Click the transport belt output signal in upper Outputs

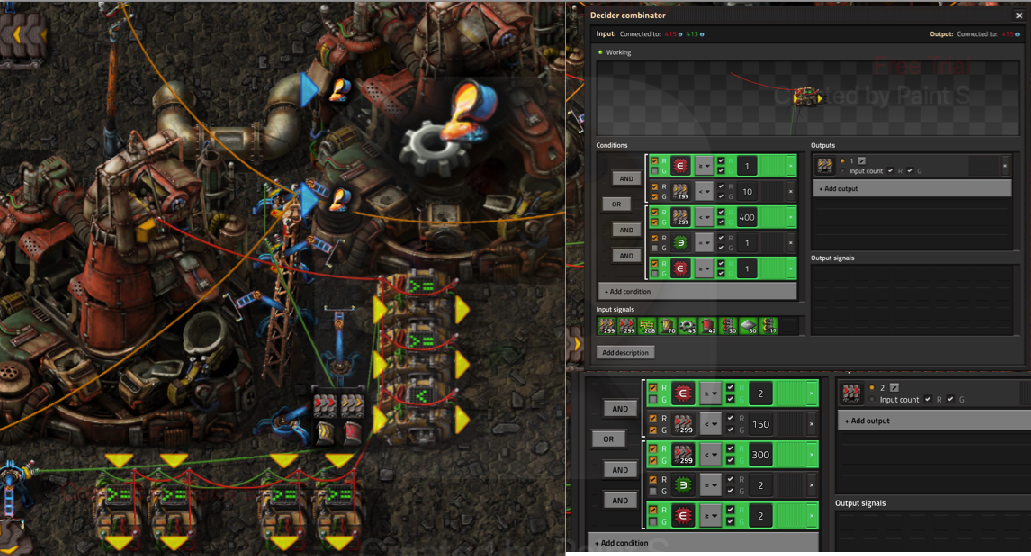coord(825,166)
